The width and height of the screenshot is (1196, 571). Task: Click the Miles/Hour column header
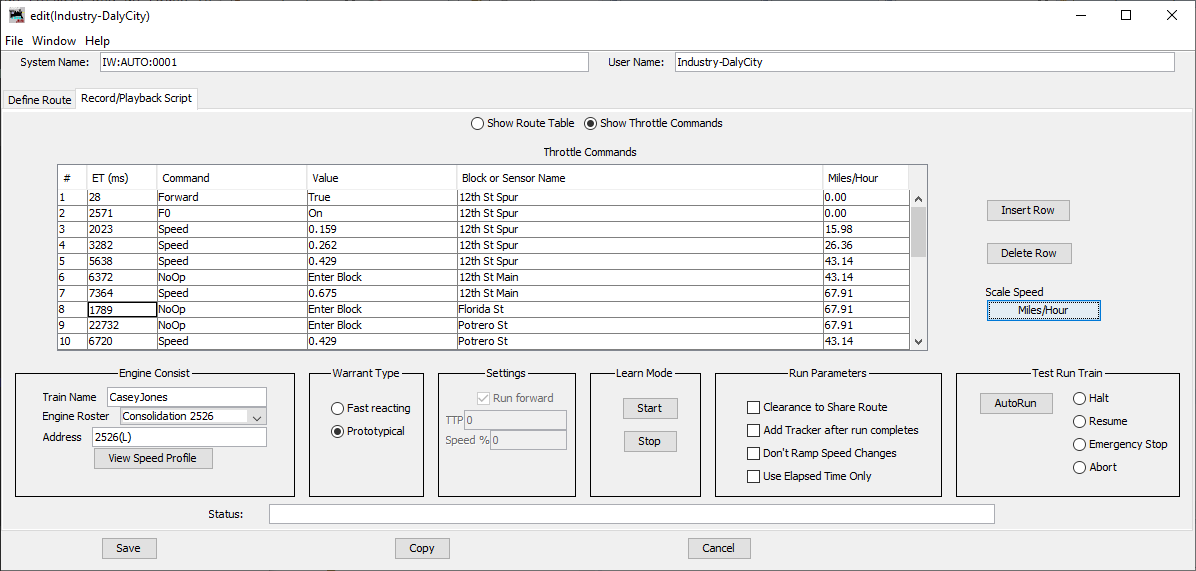click(x=866, y=178)
